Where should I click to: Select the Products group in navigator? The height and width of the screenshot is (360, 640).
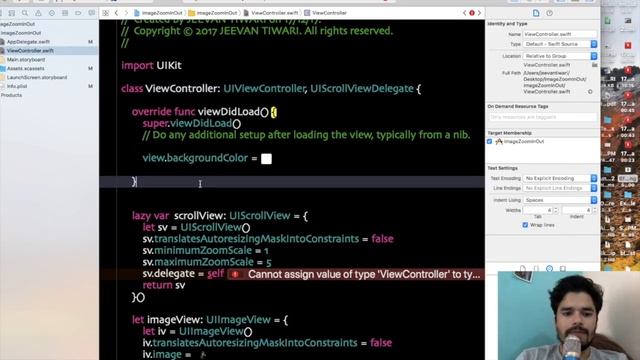pos(11,95)
